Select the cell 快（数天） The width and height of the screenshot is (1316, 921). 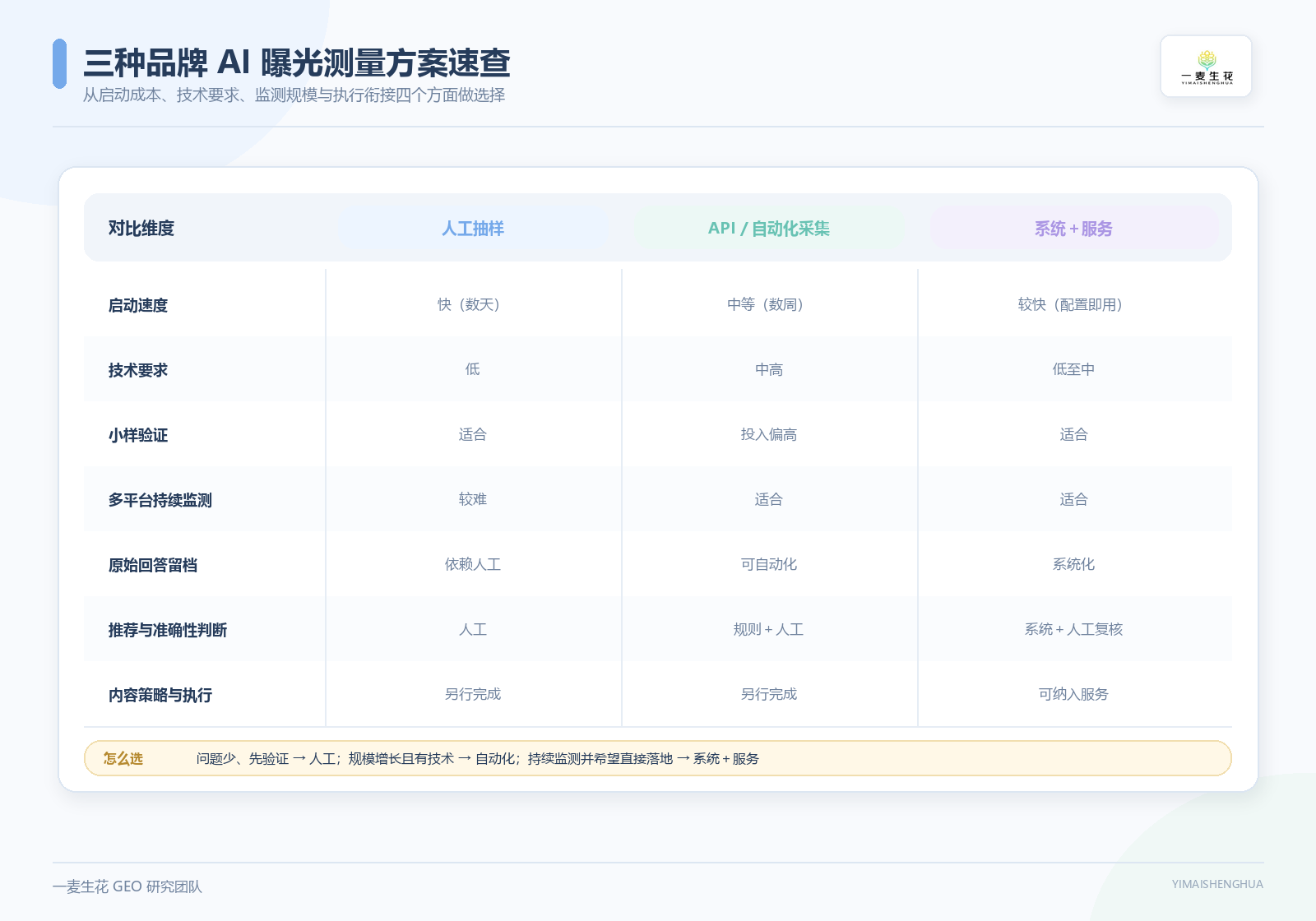(x=473, y=304)
